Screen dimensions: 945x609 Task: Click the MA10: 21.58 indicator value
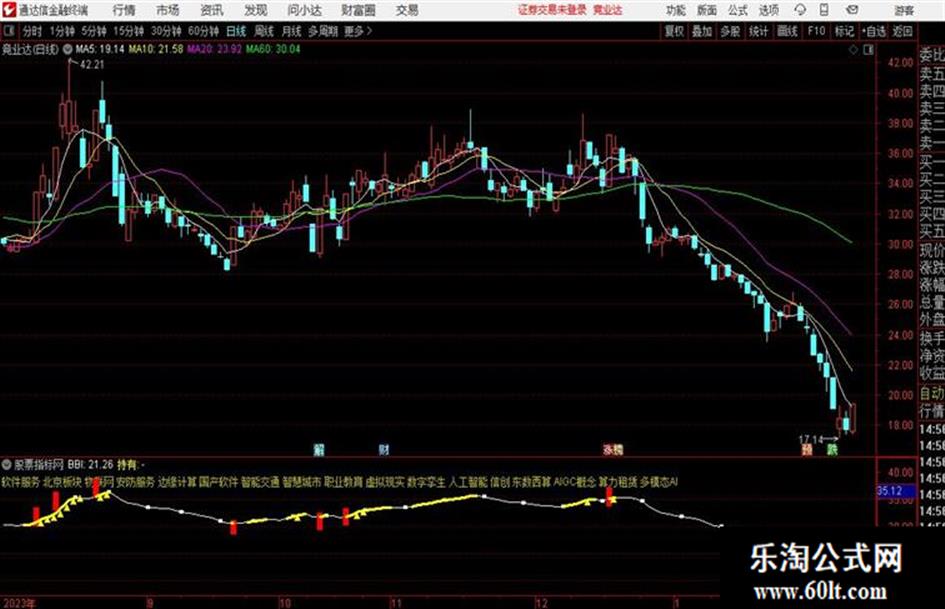(x=155, y=49)
